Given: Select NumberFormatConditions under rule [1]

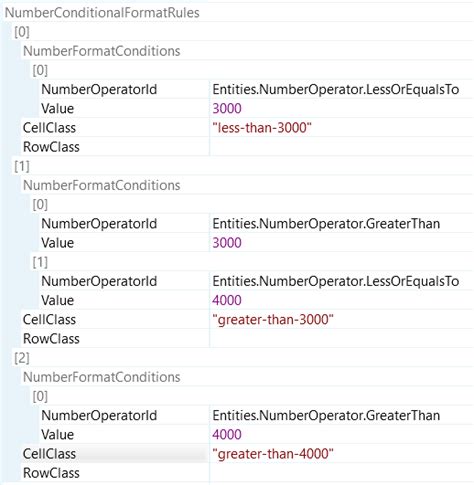Looking at the screenshot, I should [x=102, y=185].
